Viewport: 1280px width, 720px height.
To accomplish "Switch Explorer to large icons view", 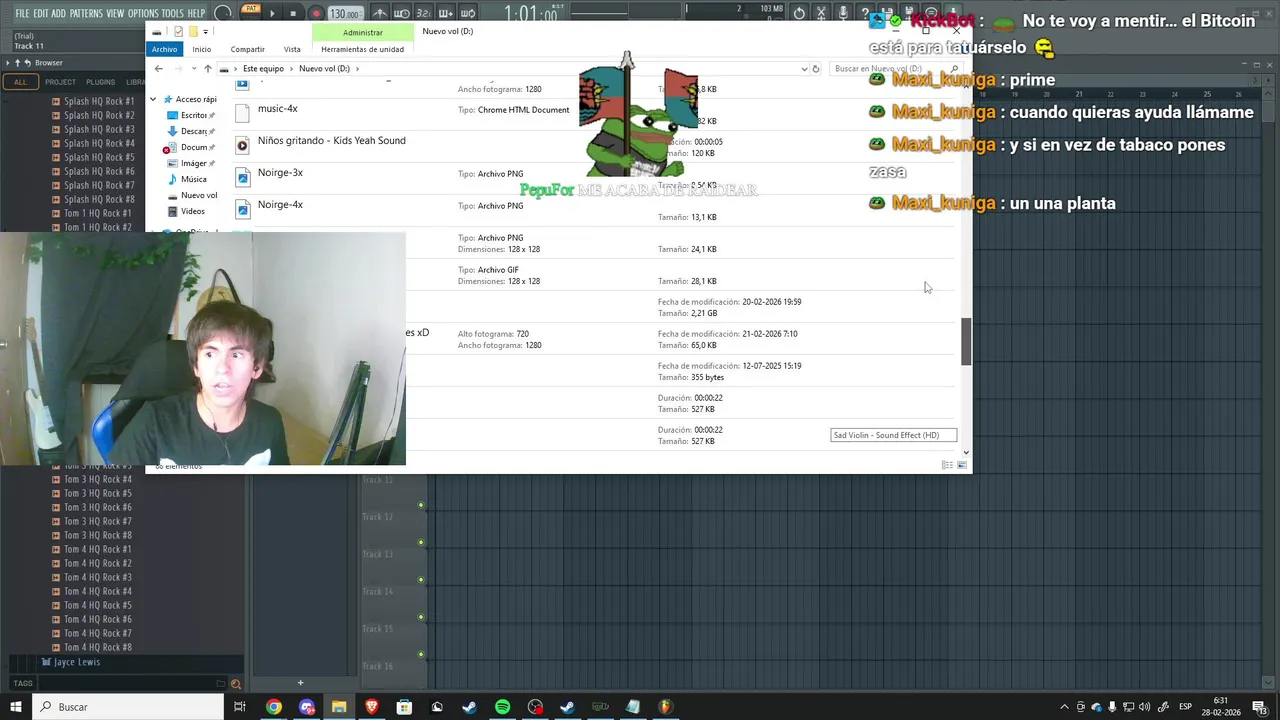I will [962, 465].
